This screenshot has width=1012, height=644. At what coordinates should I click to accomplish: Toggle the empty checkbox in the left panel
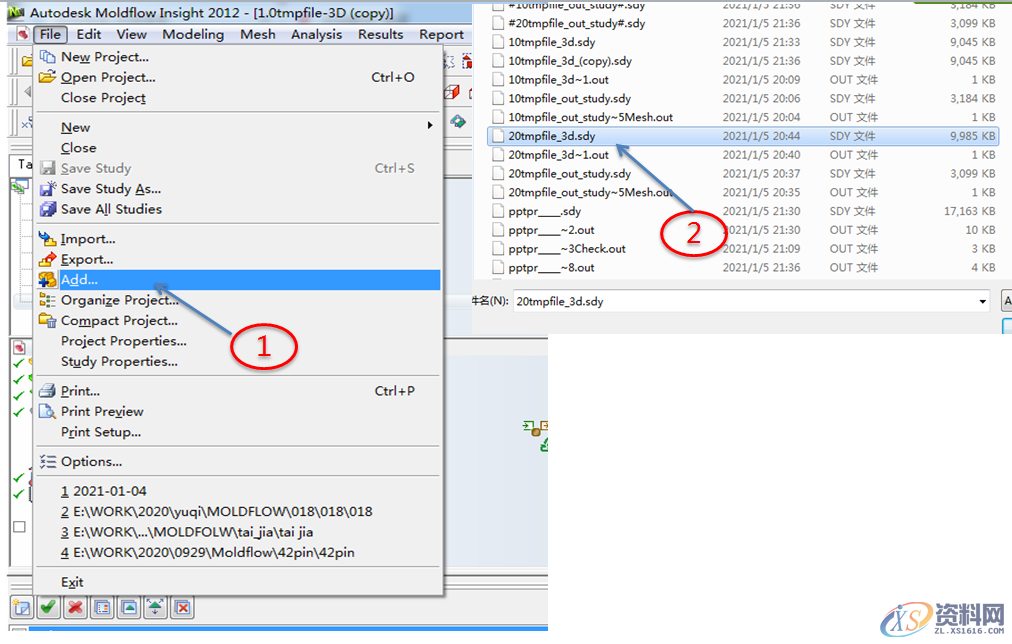coord(19,527)
